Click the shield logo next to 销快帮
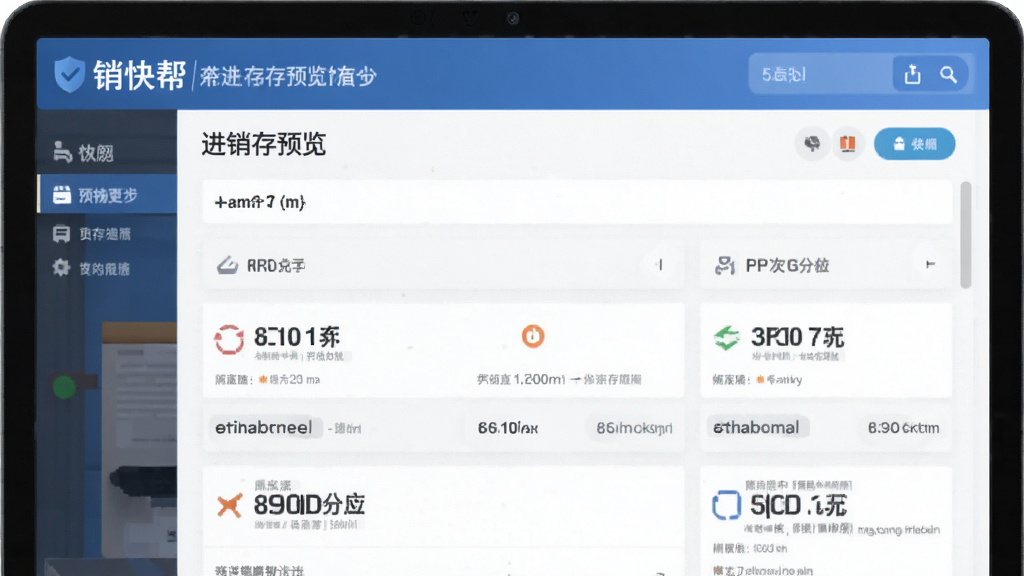 tap(70, 74)
